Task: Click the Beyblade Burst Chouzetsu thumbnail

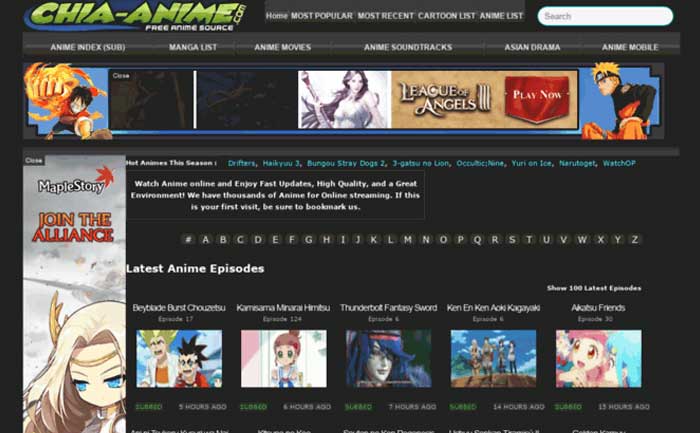Action: pyautogui.click(x=179, y=359)
